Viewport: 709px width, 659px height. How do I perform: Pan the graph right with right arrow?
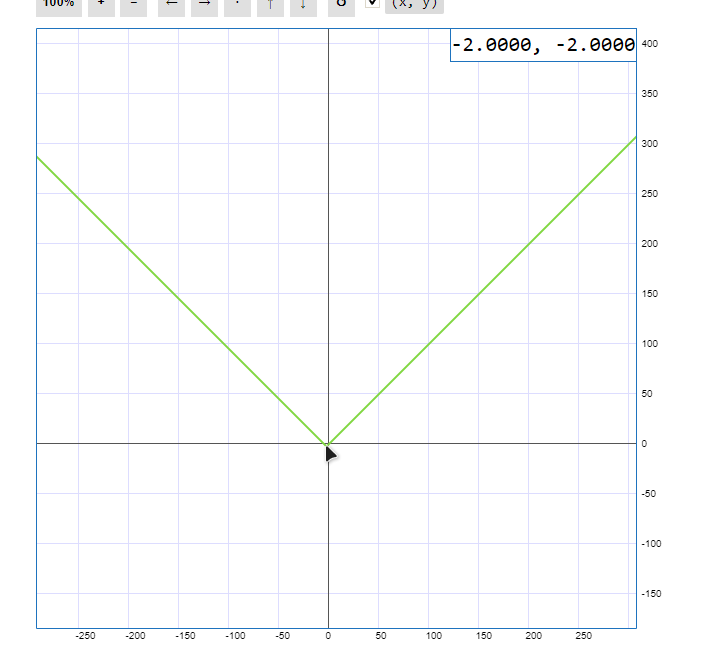pos(204,5)
